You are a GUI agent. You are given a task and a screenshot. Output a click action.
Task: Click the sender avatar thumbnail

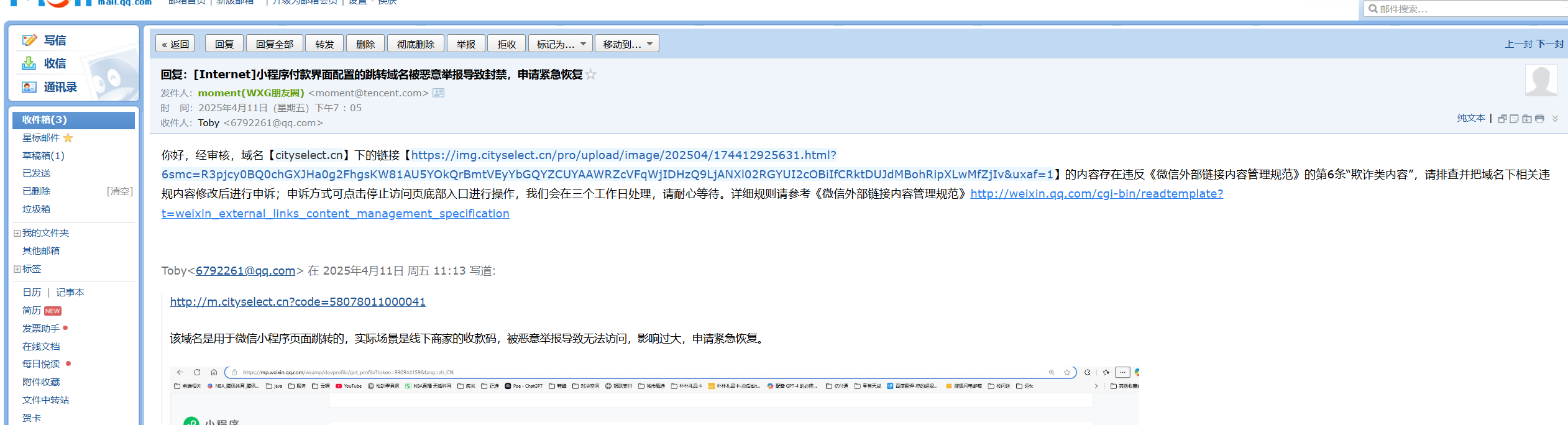[1541, 80]
